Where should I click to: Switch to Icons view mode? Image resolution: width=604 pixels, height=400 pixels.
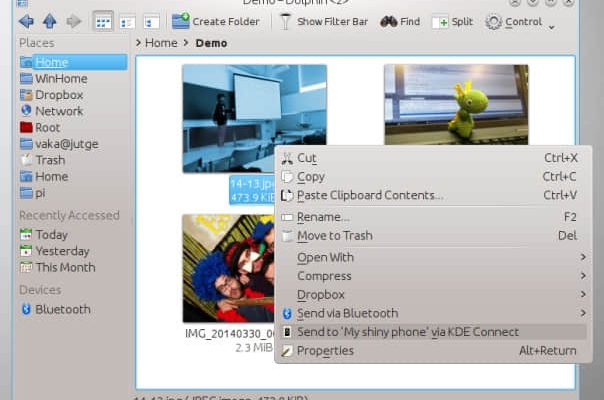click(x=103, y=22)
